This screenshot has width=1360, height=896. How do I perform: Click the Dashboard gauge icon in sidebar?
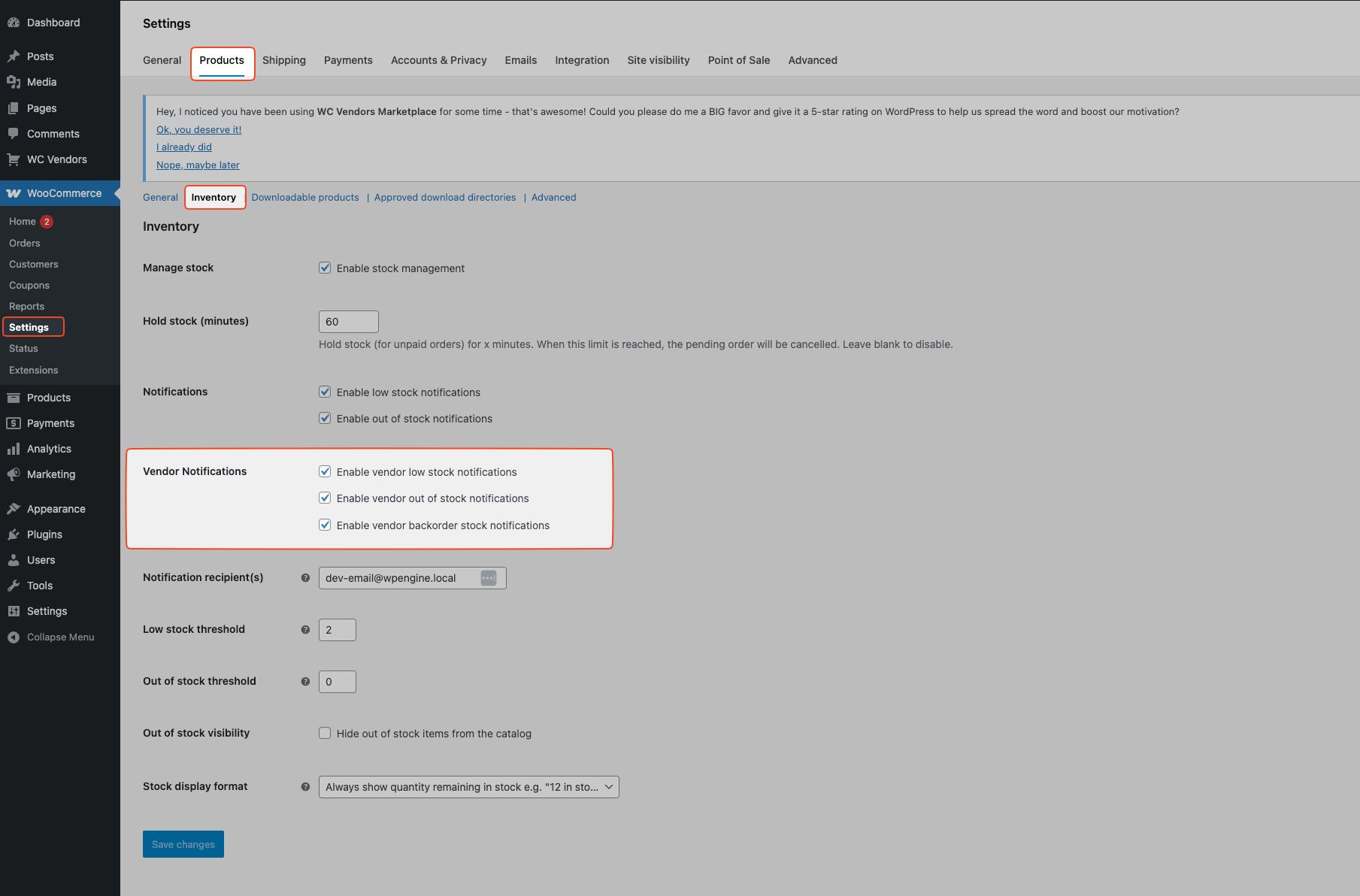pos(13,23)
